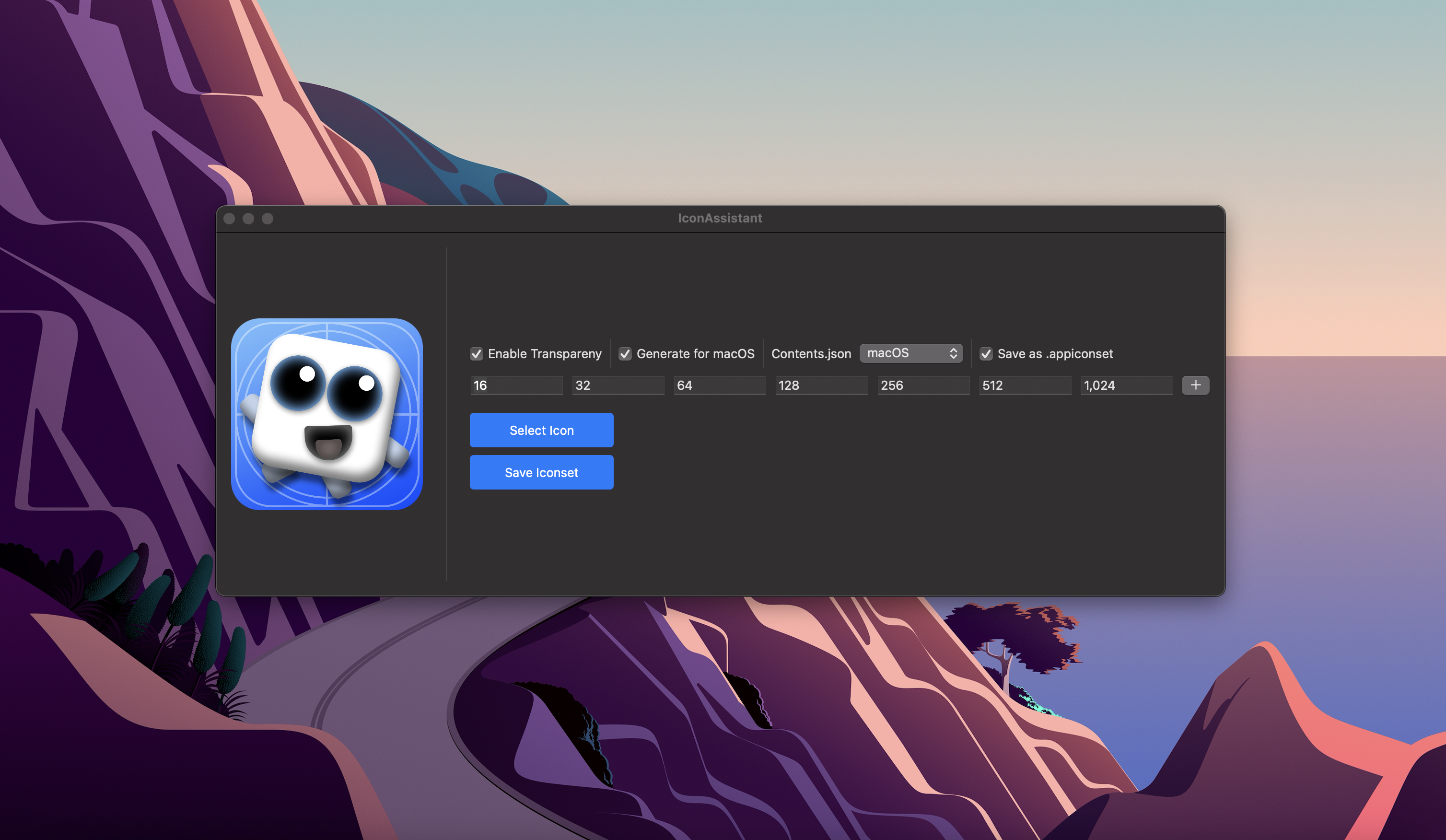Click the 16 size input field
The width and height of the screenshot is (1446, 840).
[516, 385]
